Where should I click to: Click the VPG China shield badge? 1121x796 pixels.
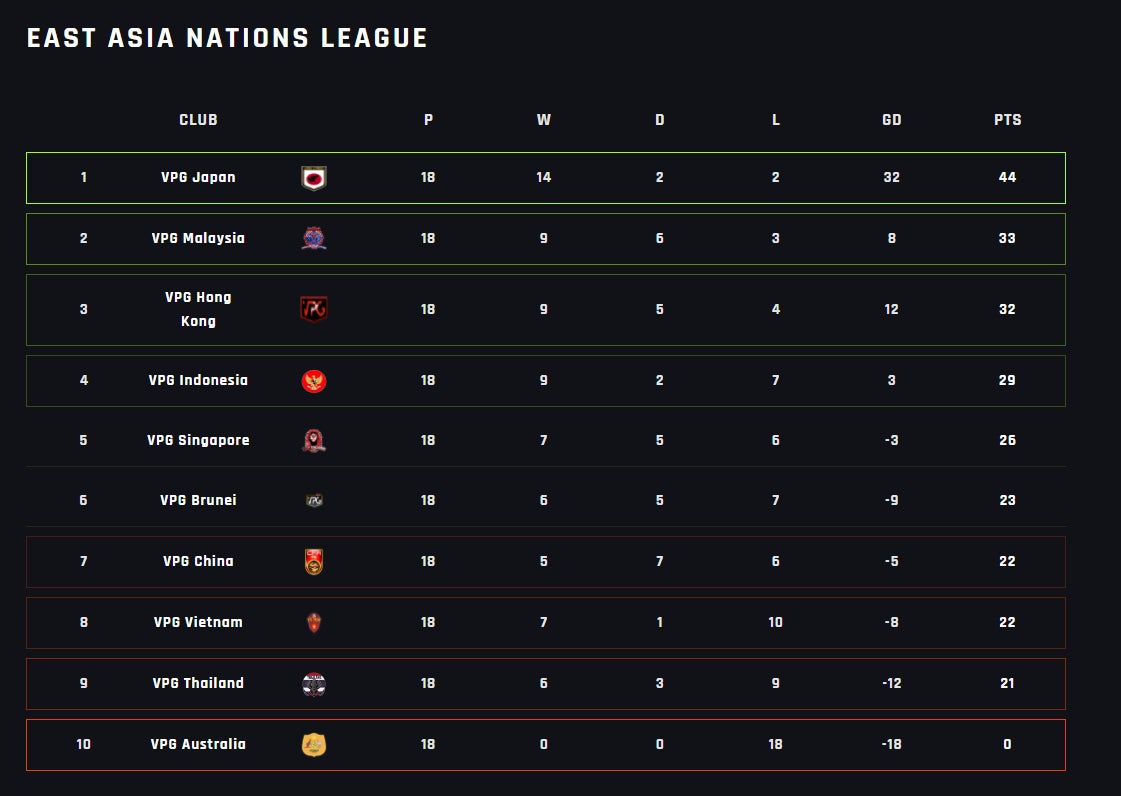tap(314, 562)
